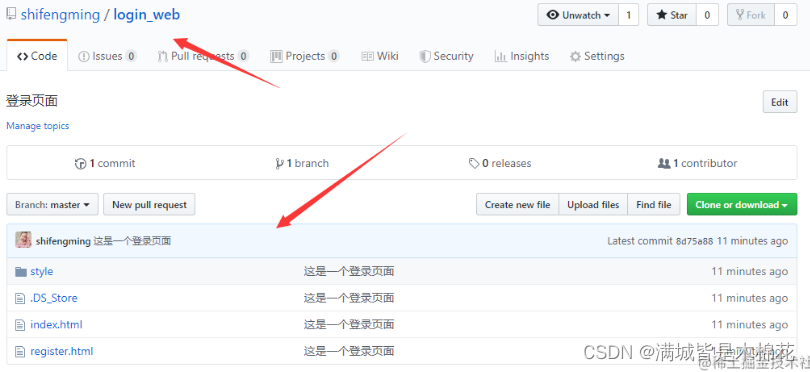Screen dimensions: 810x372
Task: Open the shifengming user profile link
Action: [x=60, y=14]
